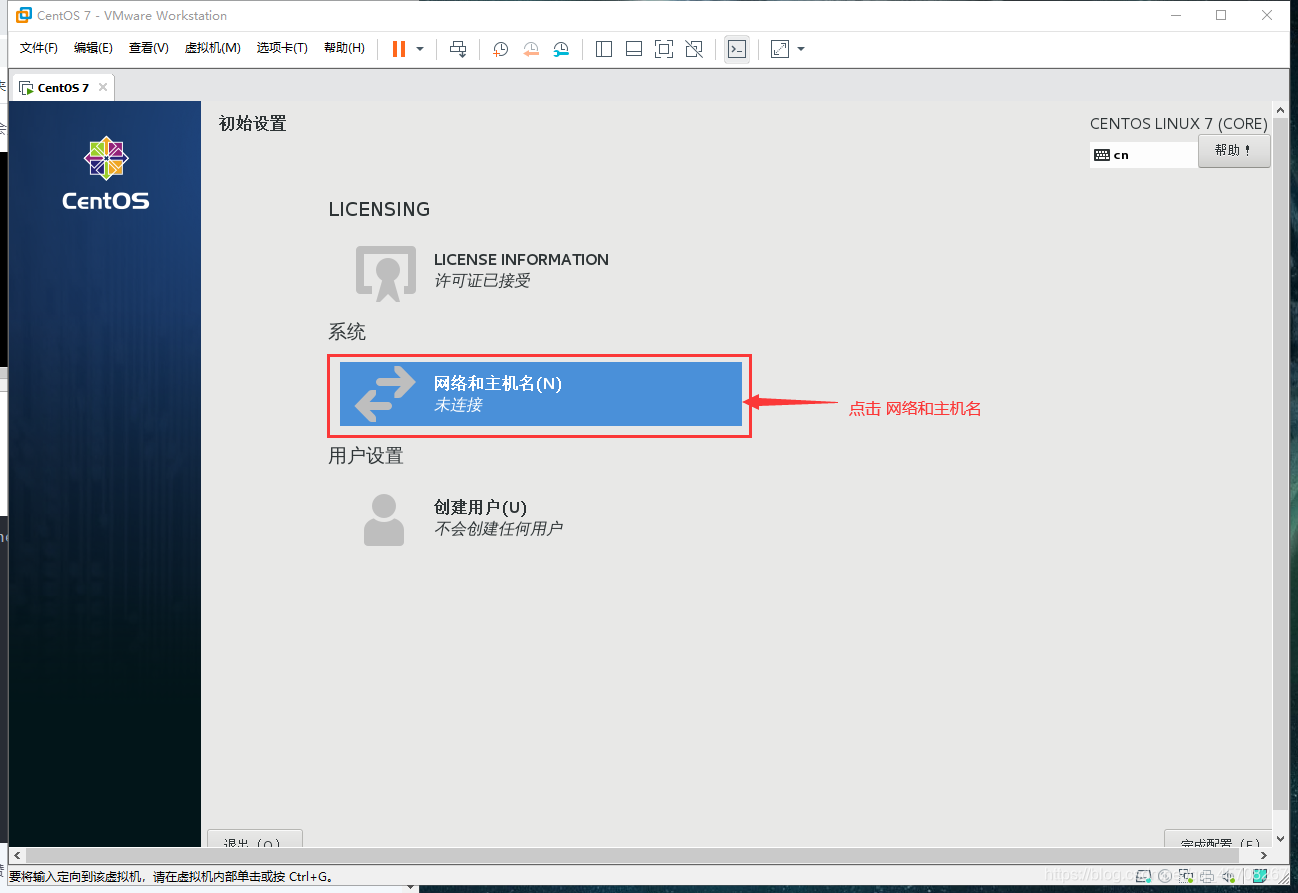Click the user silhouette icon

[x=384, y=519]
